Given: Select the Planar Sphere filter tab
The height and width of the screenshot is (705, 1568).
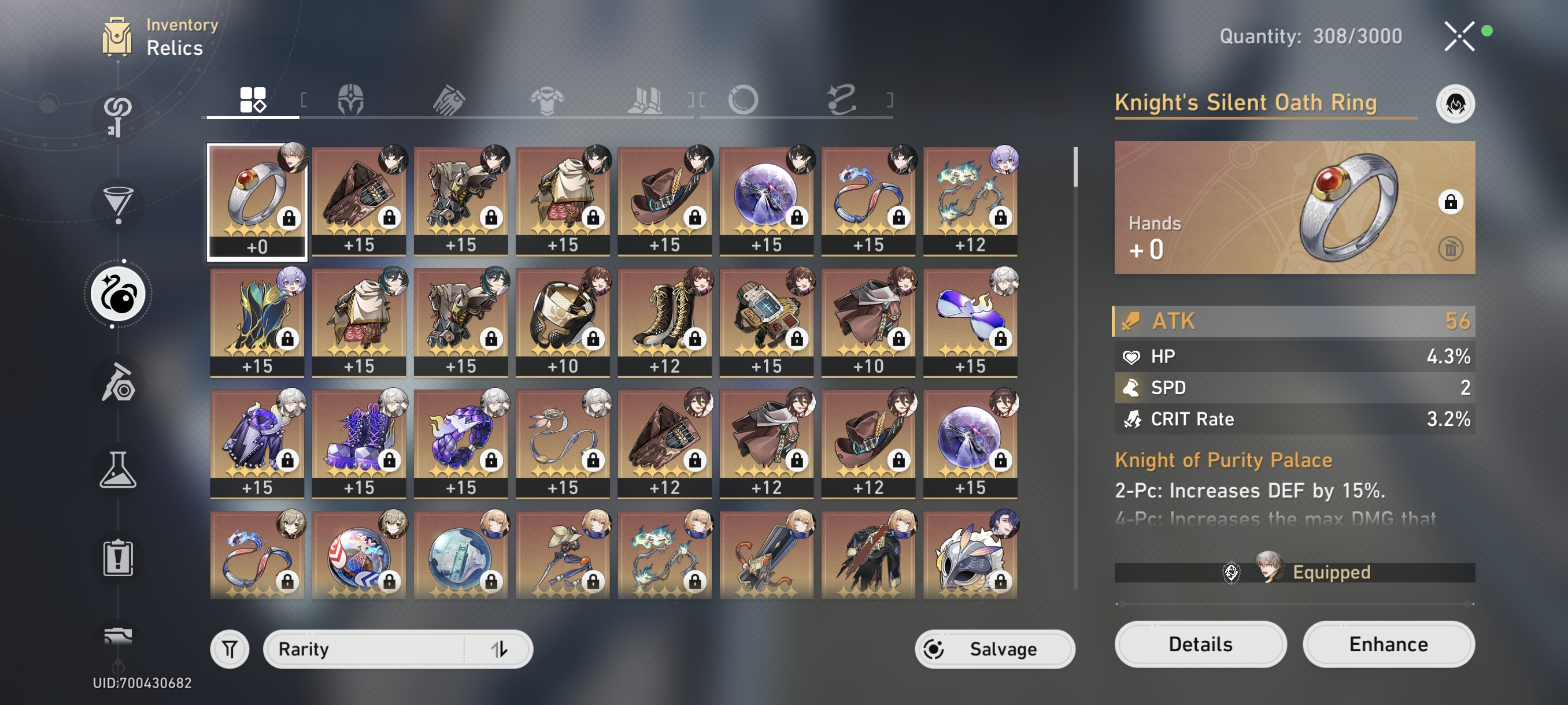Looking at the screenshot, I should coord(743,100).
